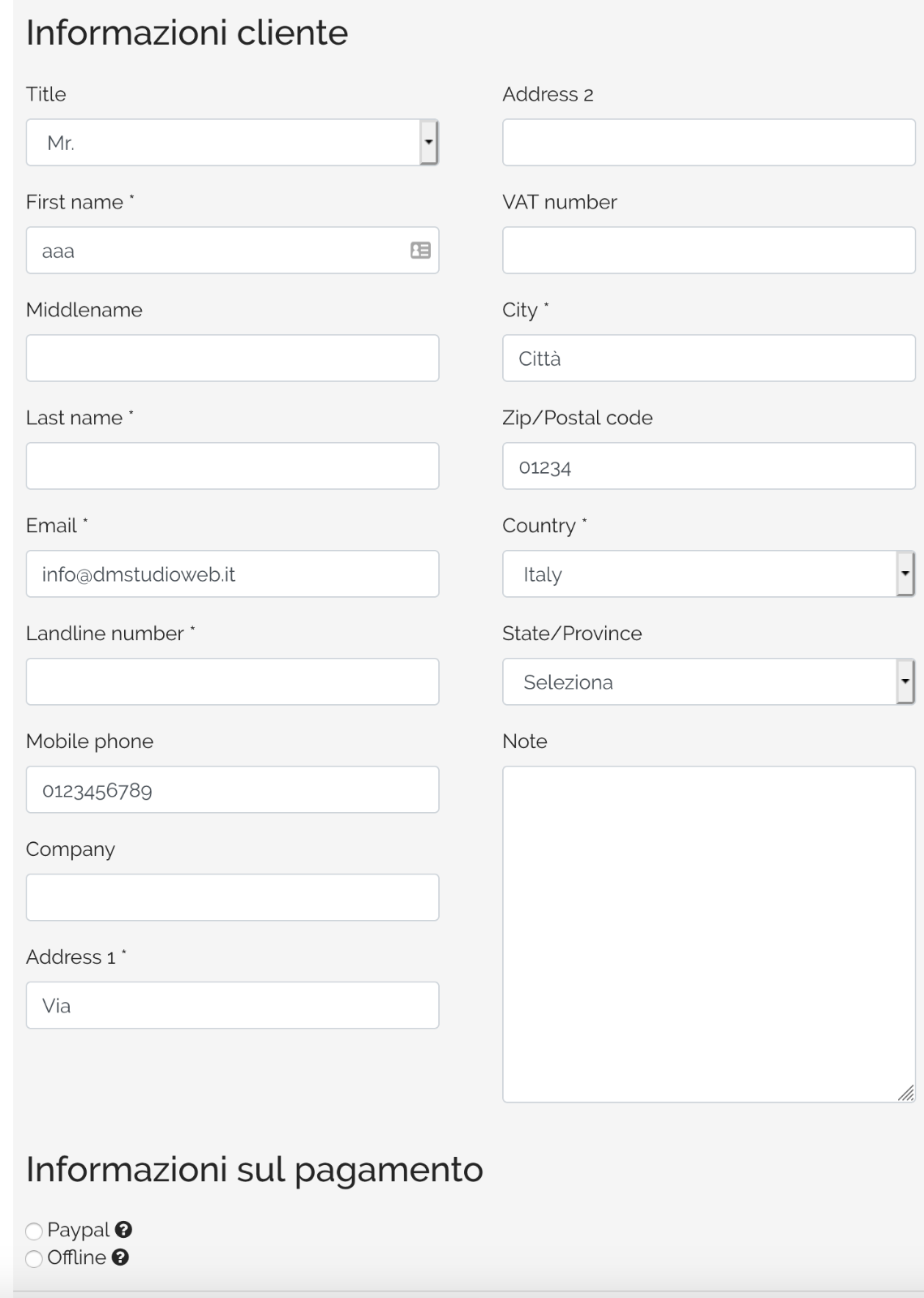Click the Note textarea resize handle
Viewport: 924px width, 1298px height.
906,1094
